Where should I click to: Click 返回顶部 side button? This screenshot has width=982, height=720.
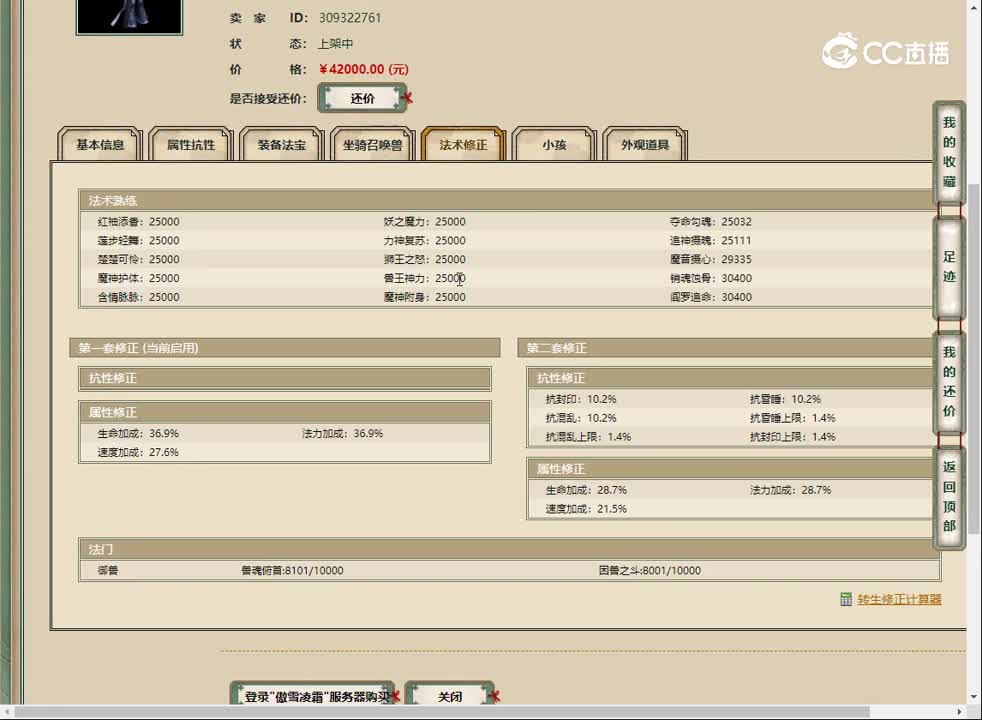pos(949,496)
